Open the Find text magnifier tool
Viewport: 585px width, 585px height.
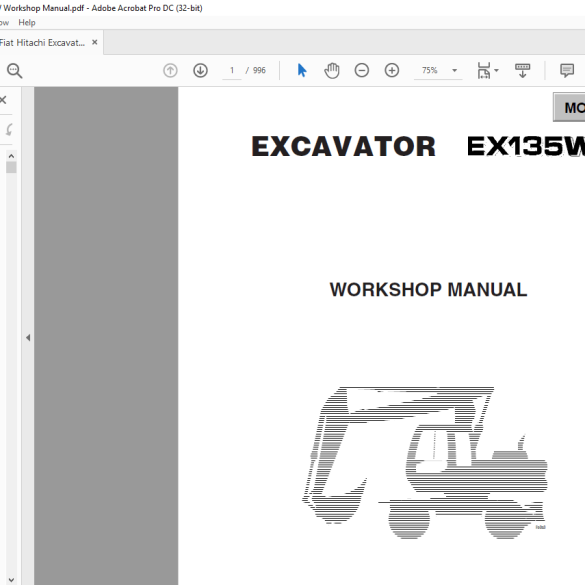tap(15, 71)
